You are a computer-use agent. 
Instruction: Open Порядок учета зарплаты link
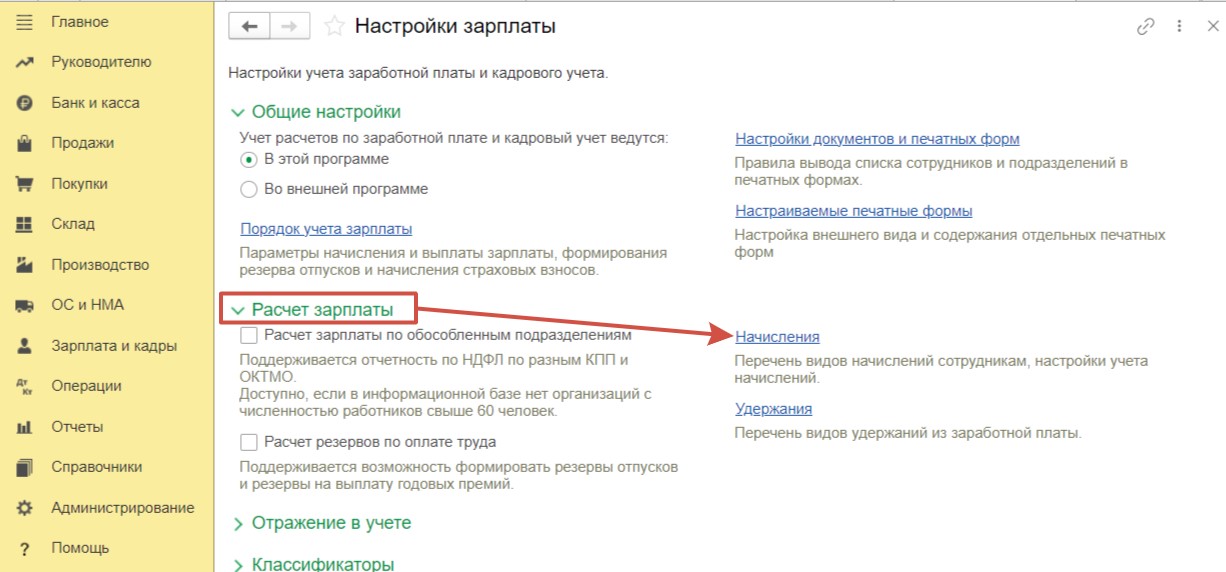(x=326, y=229)
